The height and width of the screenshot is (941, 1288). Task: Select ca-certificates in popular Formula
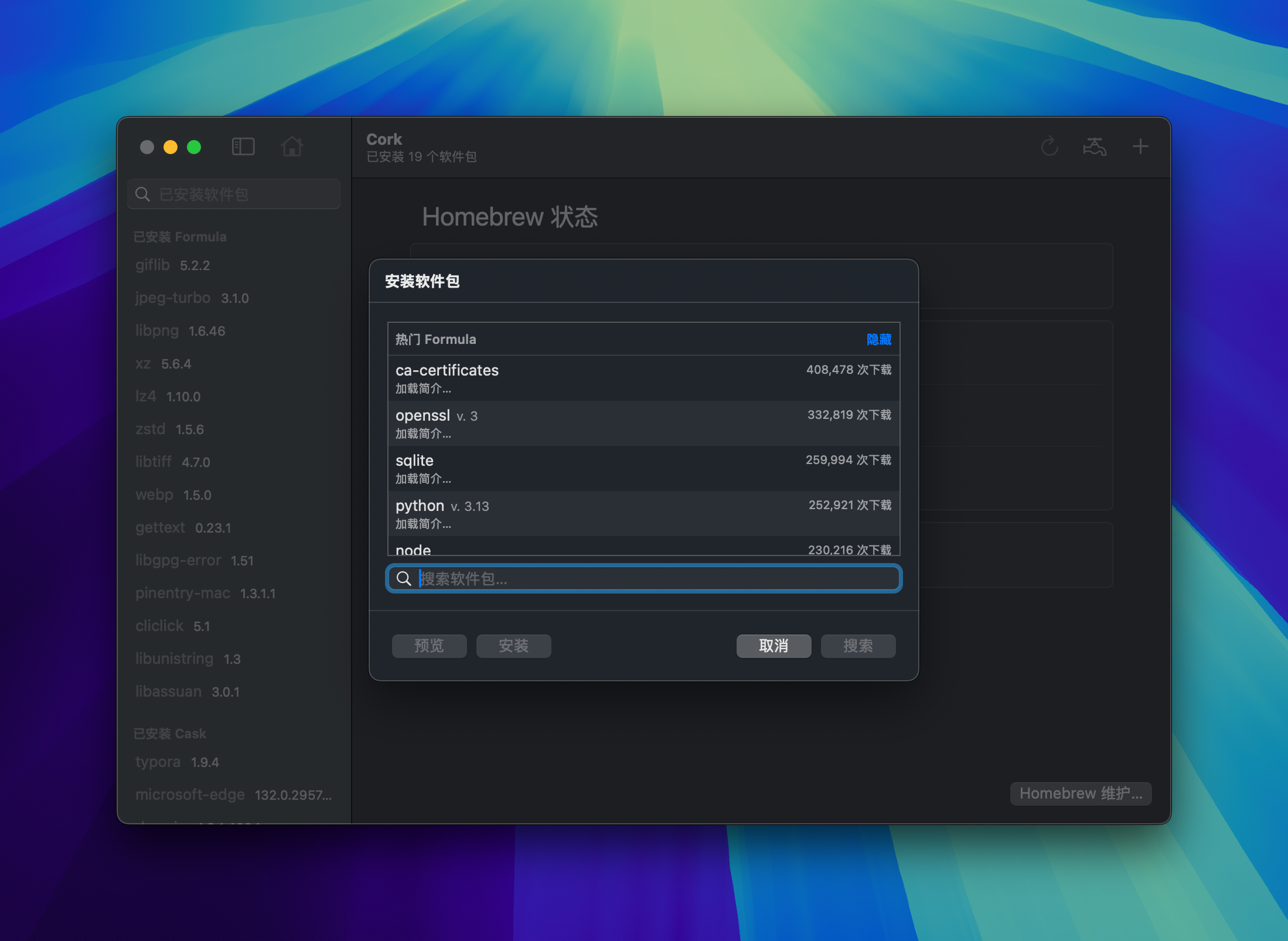[644, 379]
